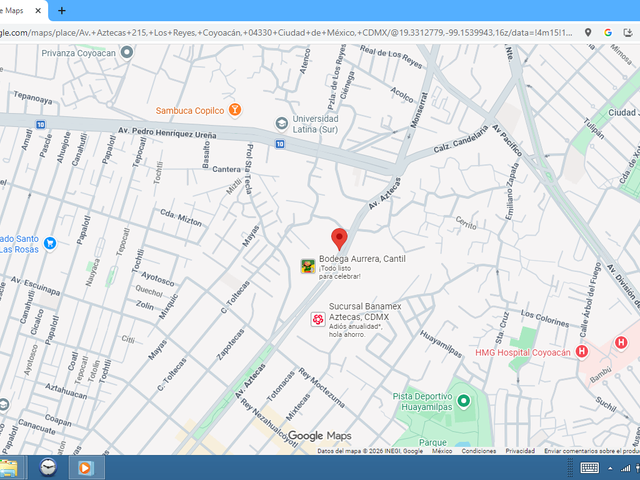Click the HMG Hospital Coyoacán H marker
Screen dimensions: 640x480
click(582, 351)
